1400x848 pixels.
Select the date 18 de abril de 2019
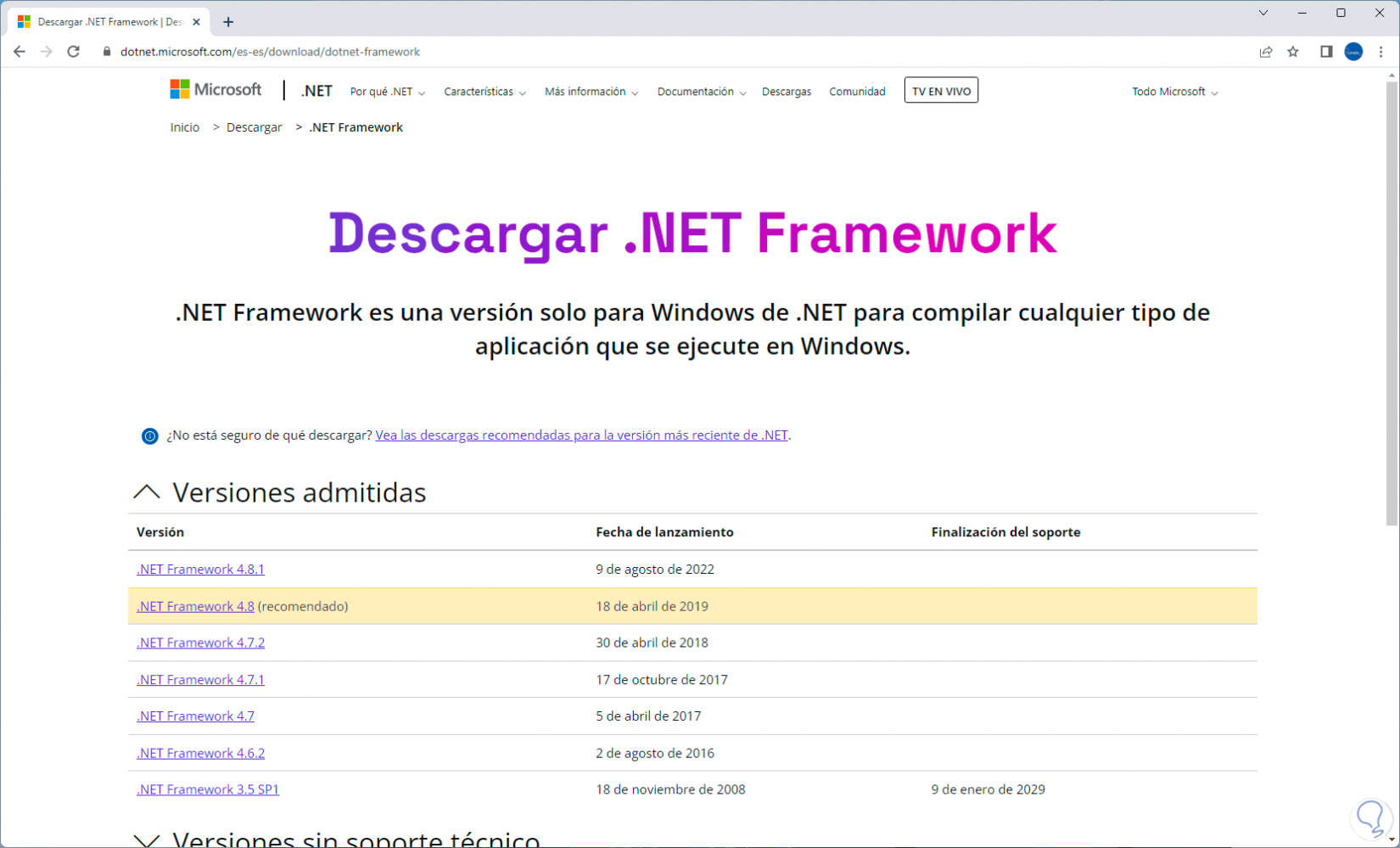[652, 606]
